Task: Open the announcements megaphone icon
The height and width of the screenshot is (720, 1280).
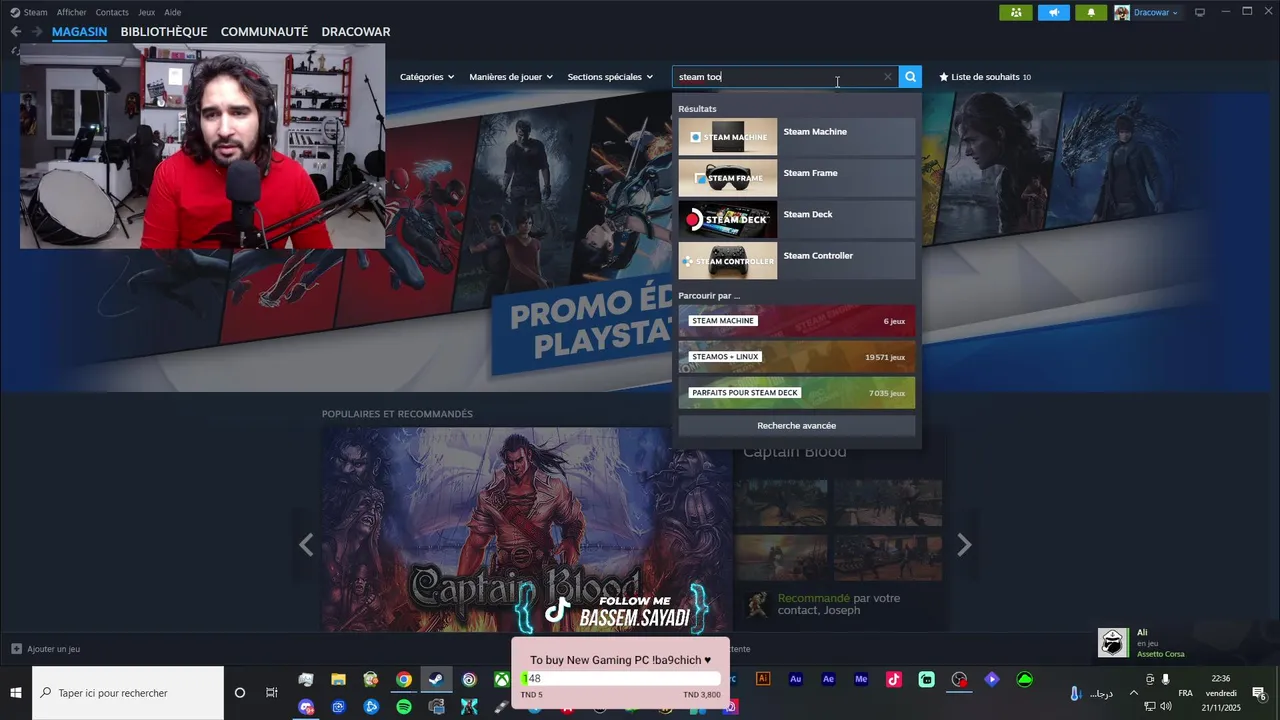Action: 1053,12
